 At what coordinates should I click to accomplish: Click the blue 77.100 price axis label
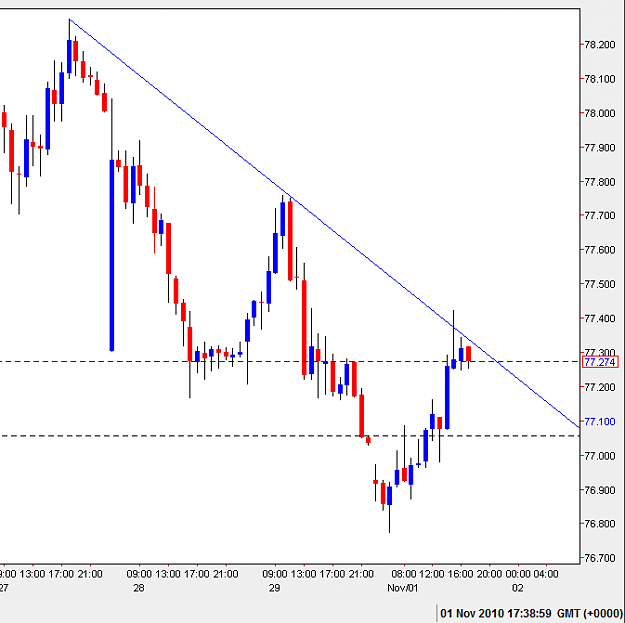(x=599, y=421)
